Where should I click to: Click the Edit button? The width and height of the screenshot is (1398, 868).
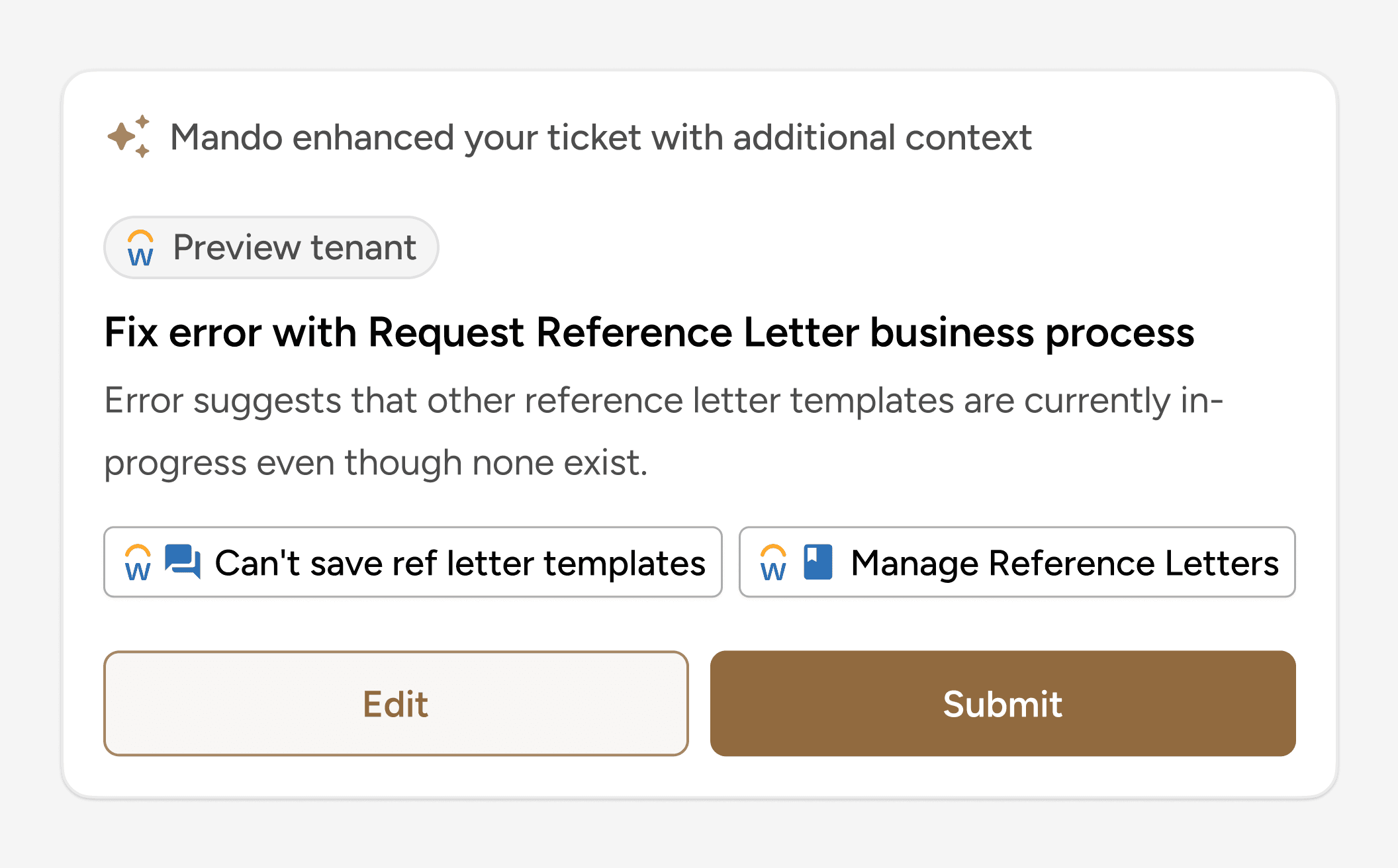396,703
